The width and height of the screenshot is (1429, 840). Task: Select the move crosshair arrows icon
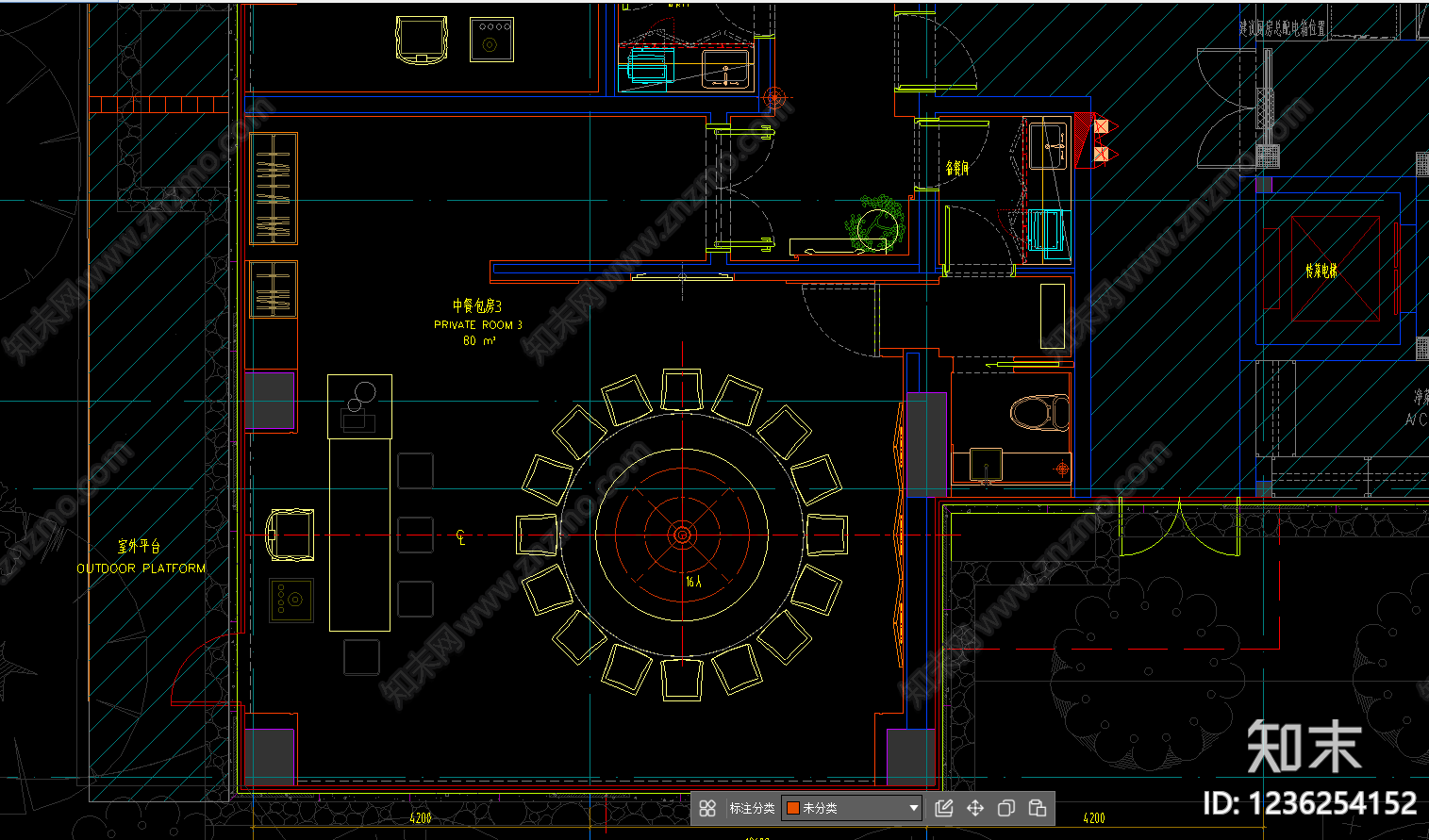pyautogui.click(x=975, y=808)
